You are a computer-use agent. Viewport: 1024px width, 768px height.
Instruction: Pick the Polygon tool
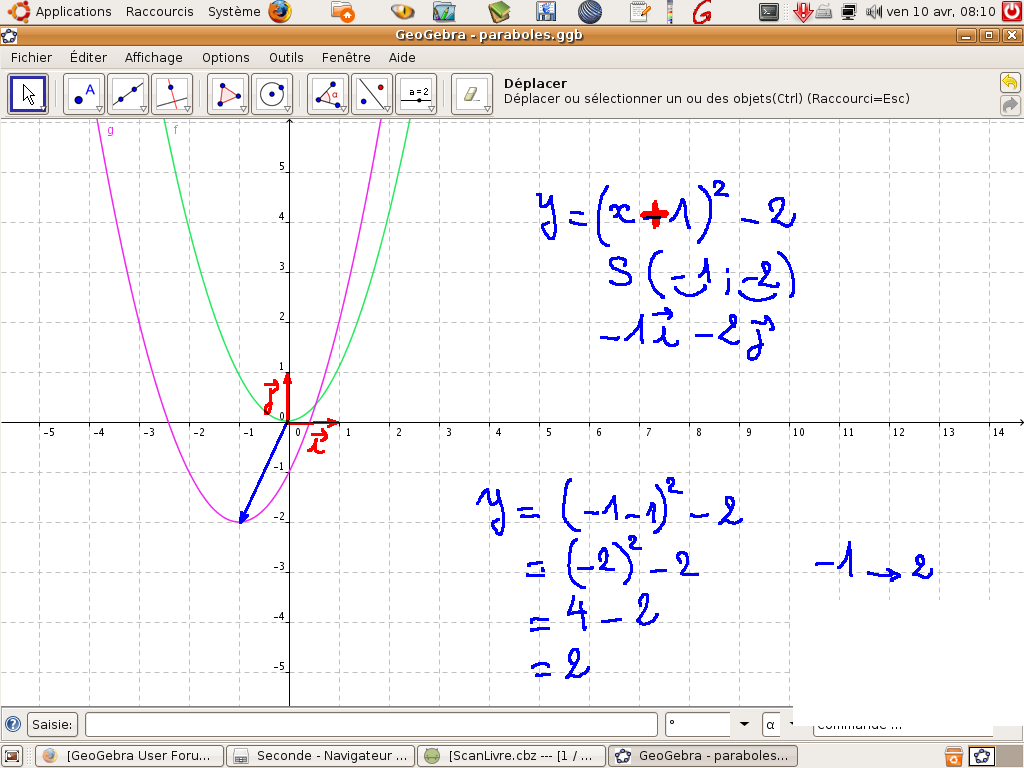pyautogui.click(x=228, y=94)
